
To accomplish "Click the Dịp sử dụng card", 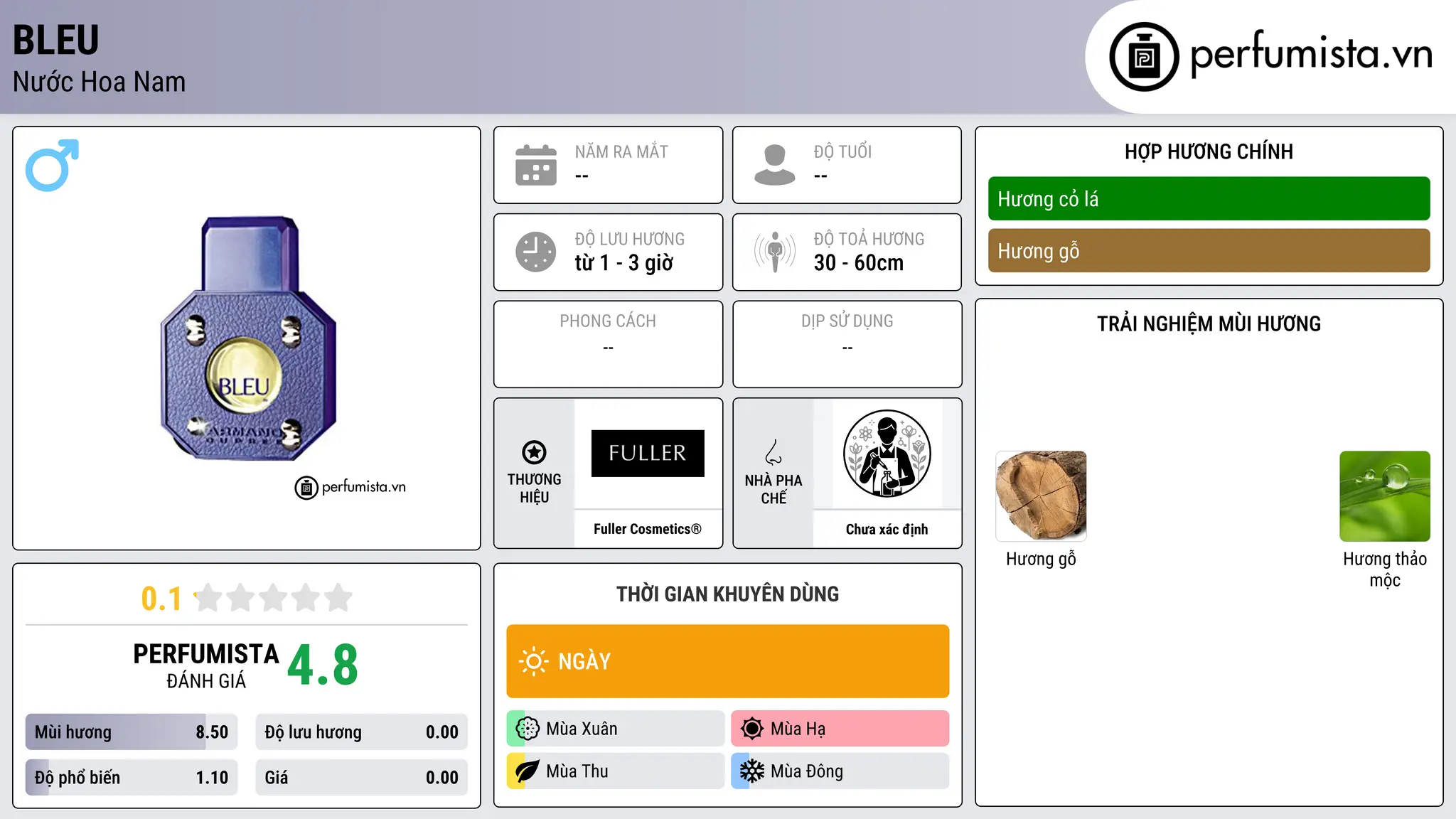I will tap(847, 344).
